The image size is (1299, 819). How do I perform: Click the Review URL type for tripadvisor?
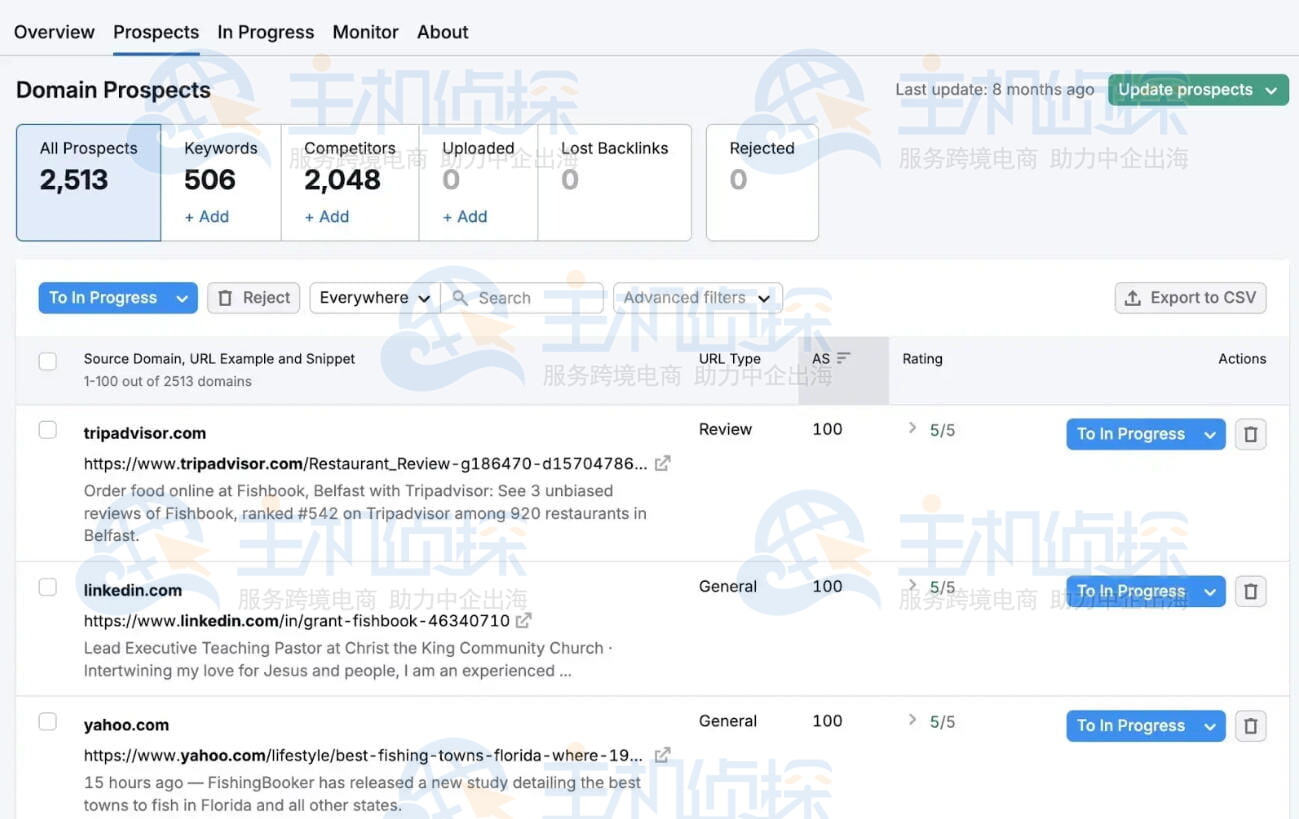[725, 429]
